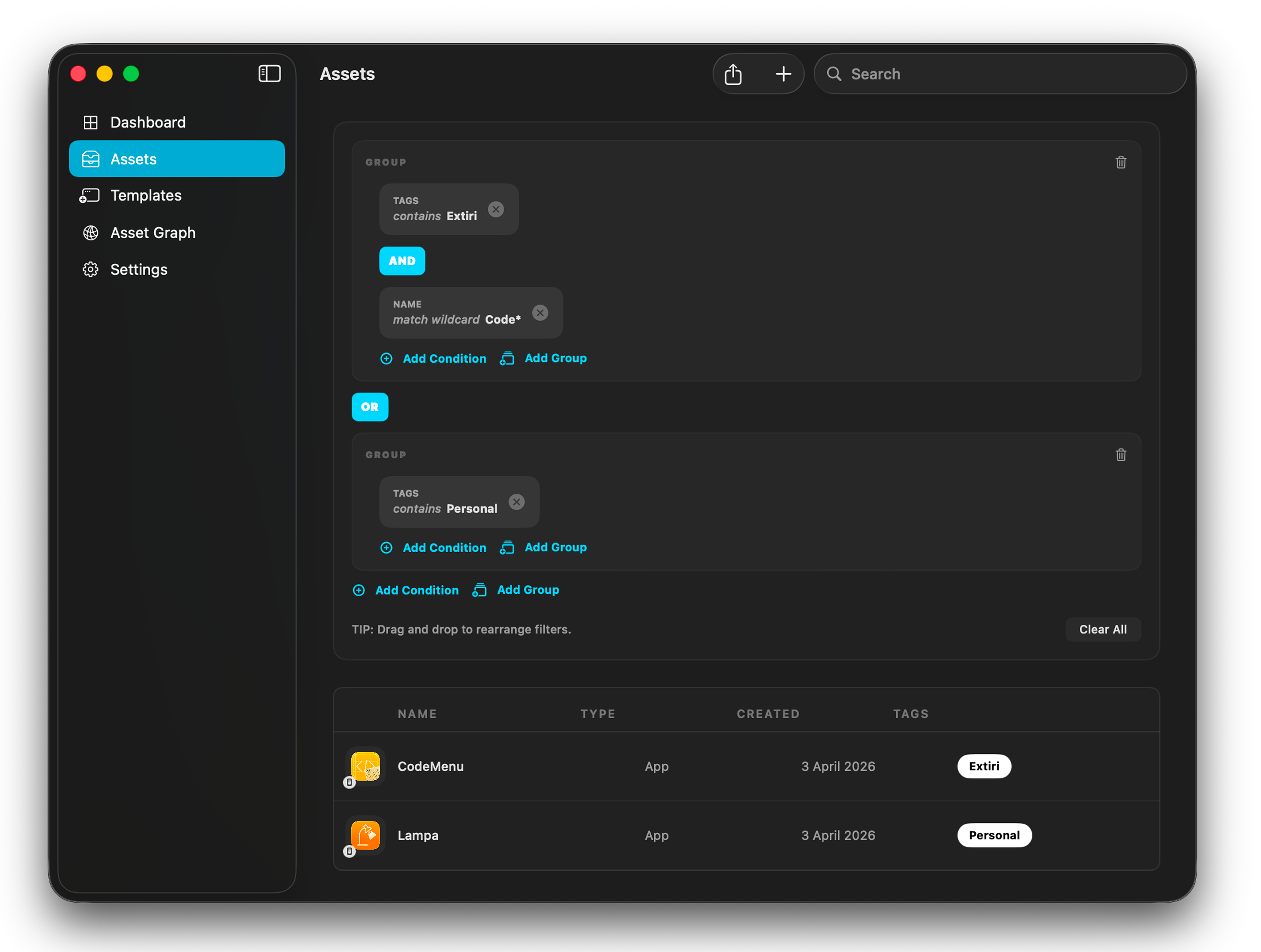Open Settings via the gear icon
Viewport: 1261px width, 952px height.
pyautogui.click(x=90, y=269)
